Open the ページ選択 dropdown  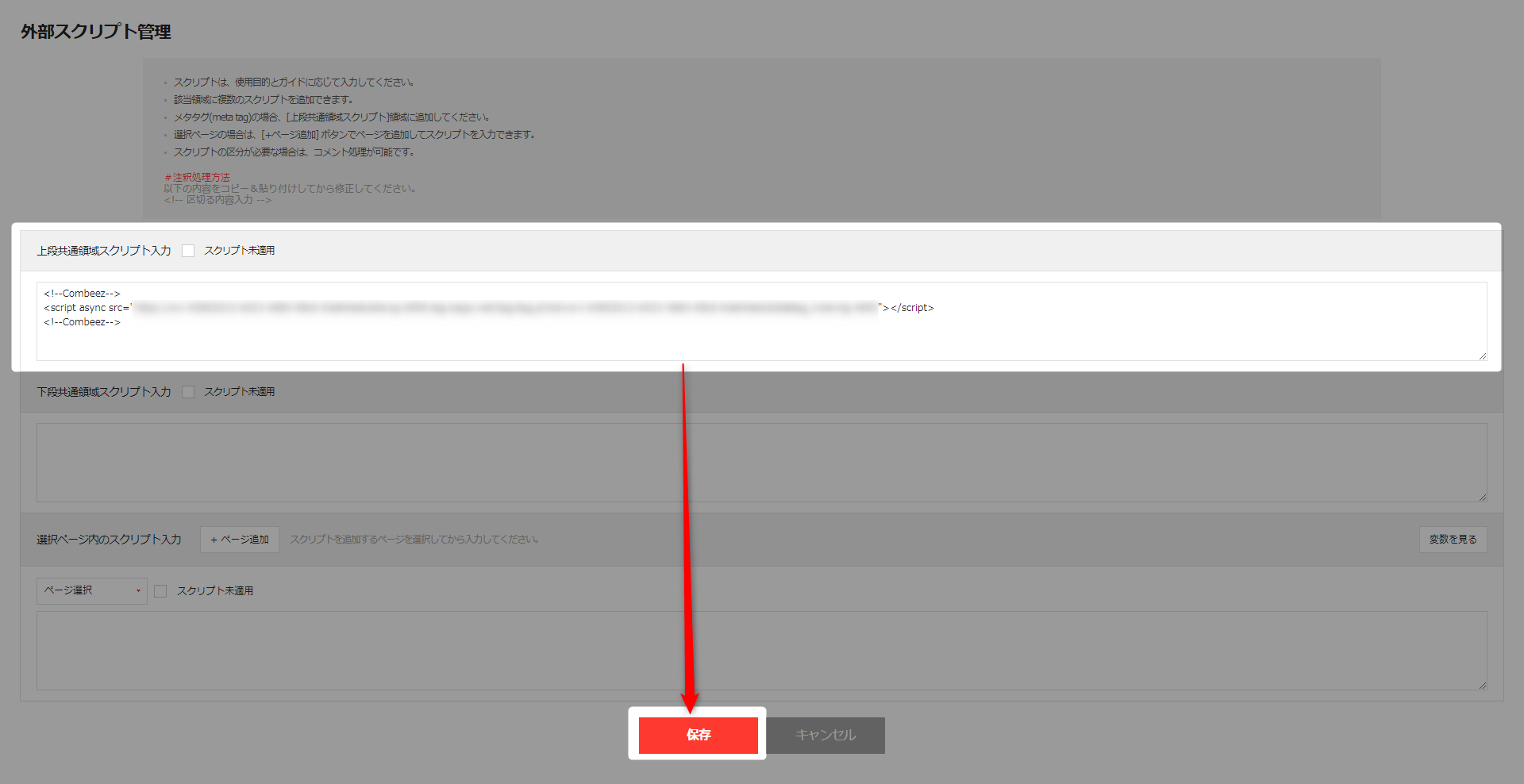point(92,590)
